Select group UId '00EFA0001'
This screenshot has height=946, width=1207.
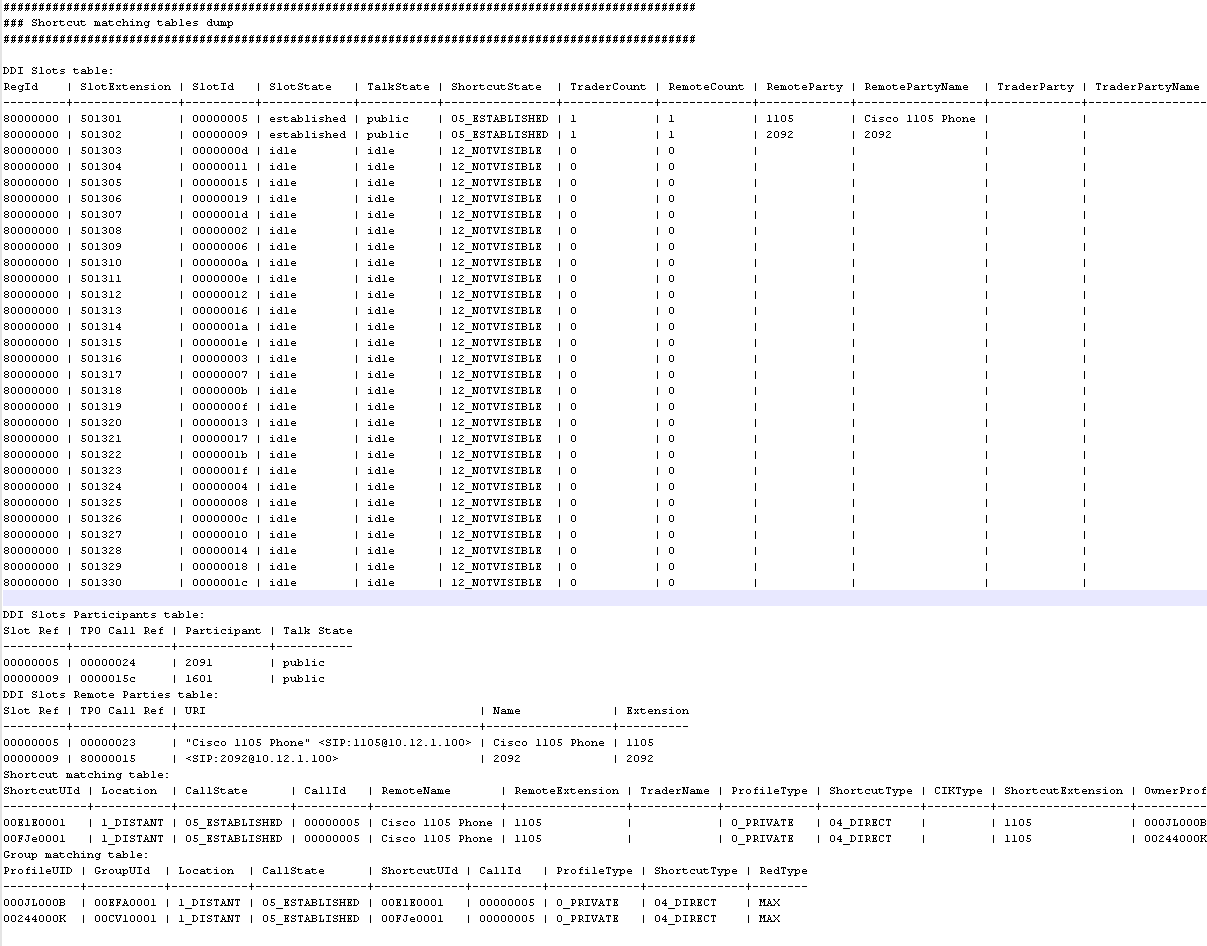125,903
